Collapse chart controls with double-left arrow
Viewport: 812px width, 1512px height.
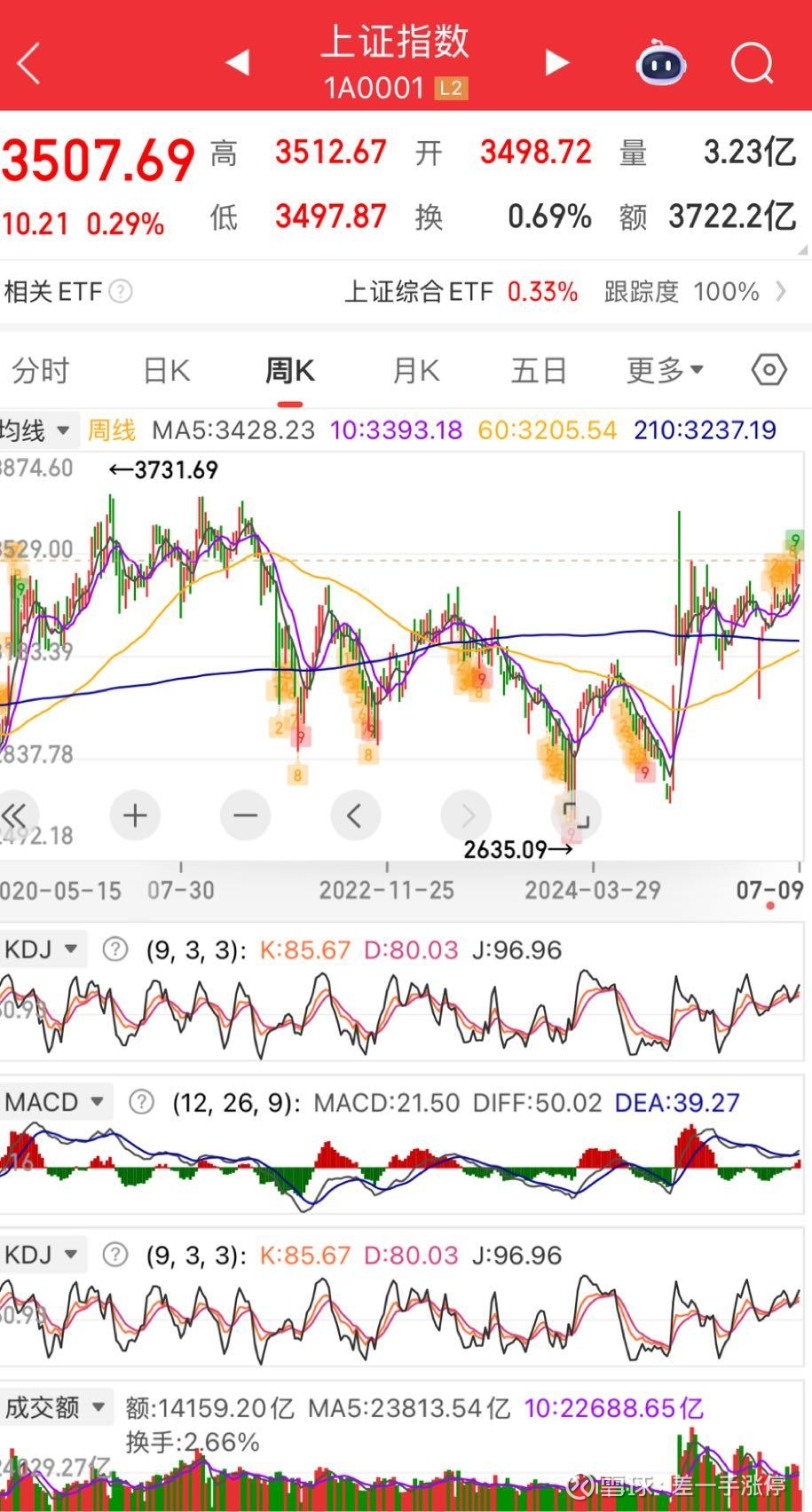[x=14, y=815]
